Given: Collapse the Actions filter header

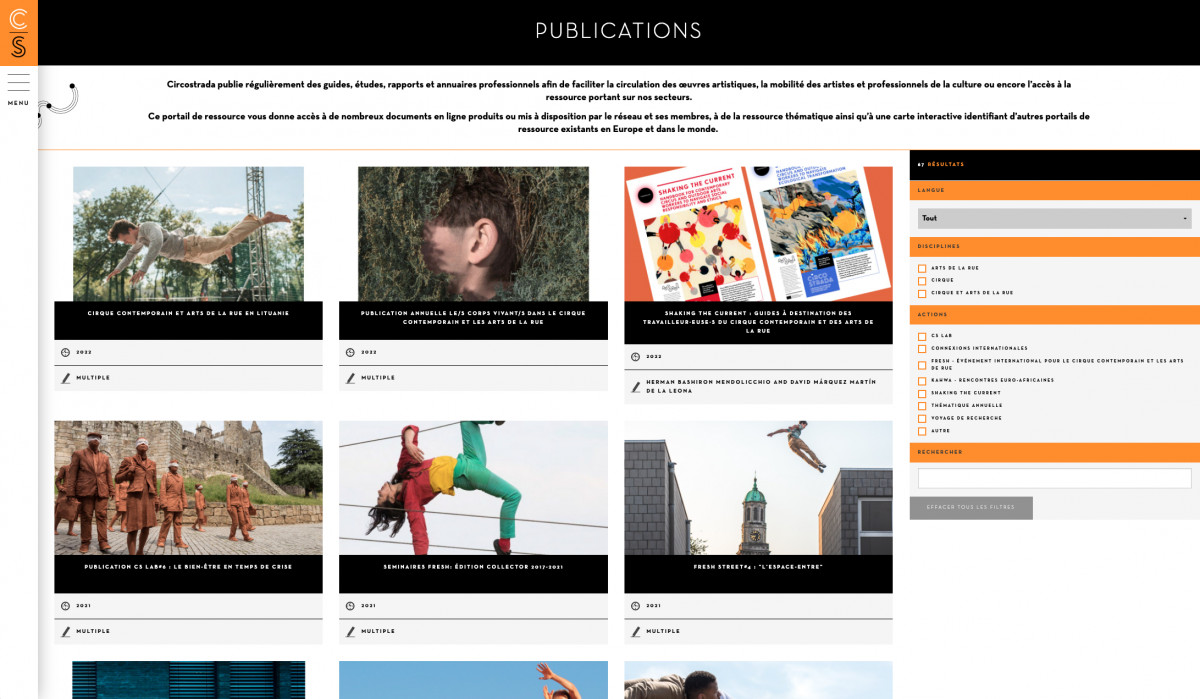Looking at the screenshot, I should pyautogui.click(x=1054, y=314).
